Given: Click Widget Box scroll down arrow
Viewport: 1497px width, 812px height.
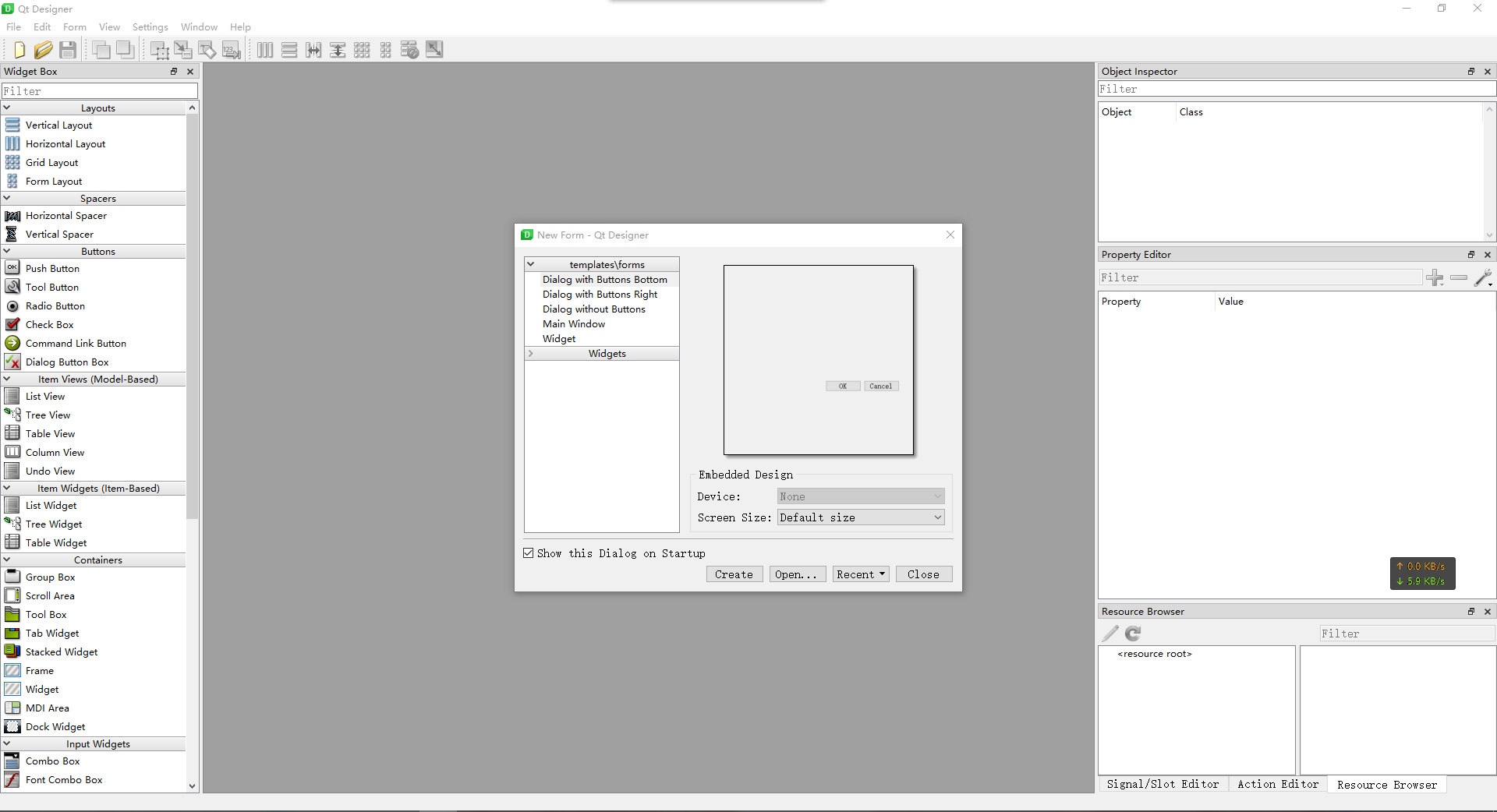Looking at the screenshot, I should coord(193,786).
